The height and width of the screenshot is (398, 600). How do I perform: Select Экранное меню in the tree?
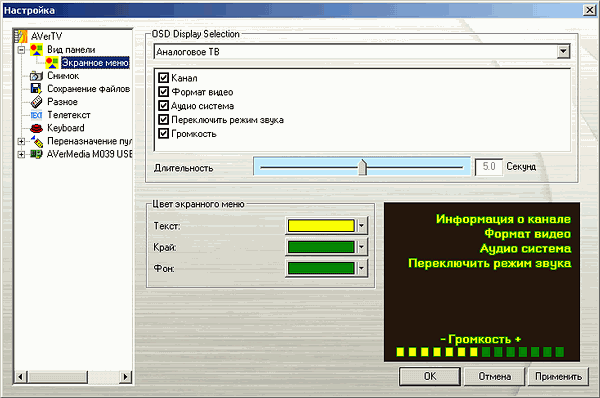point(95,63)
